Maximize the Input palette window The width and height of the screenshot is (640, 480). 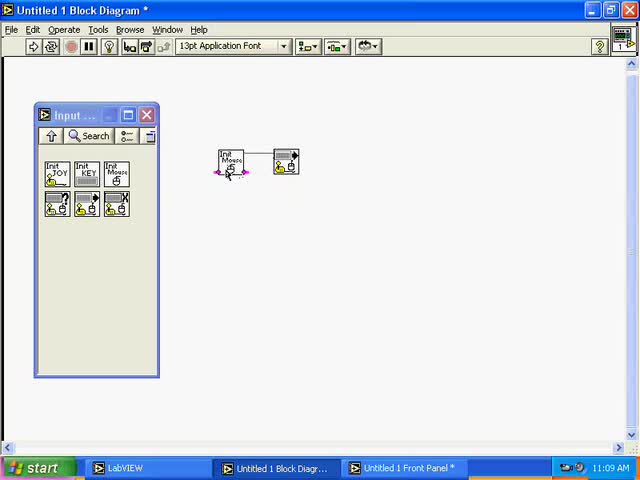click(x=128, y=115)
